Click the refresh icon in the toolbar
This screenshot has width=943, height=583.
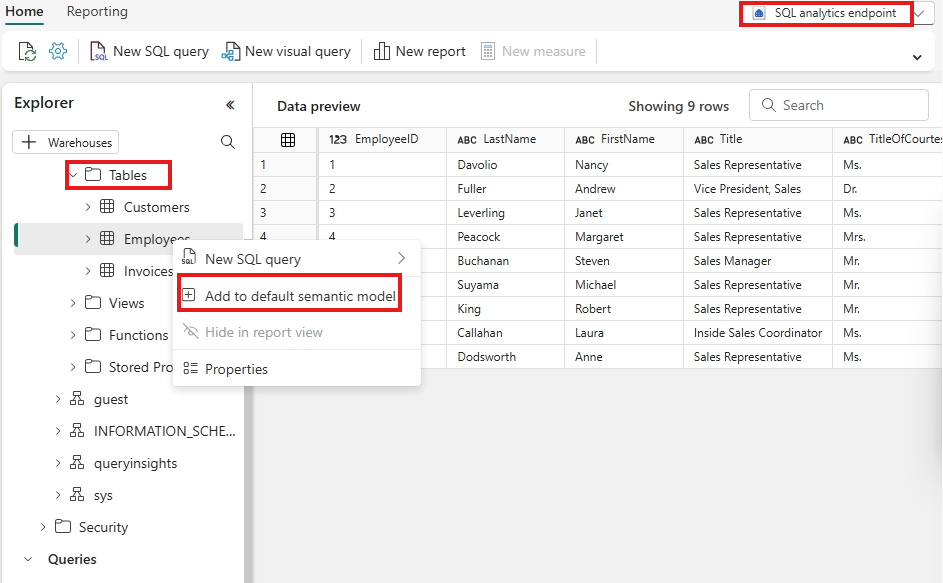click(x=27, y=52)
